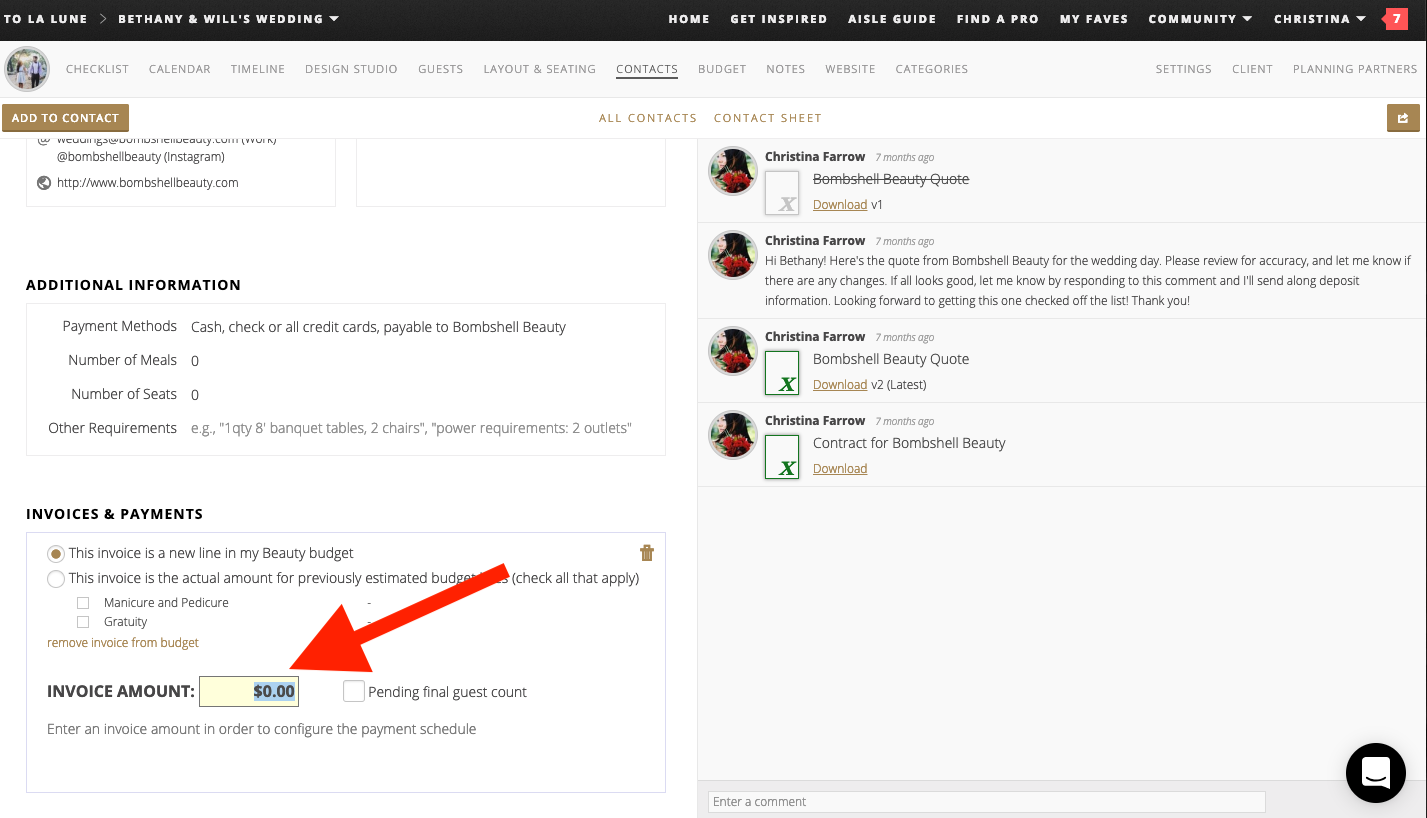The image size is (1427, 818).
Task: Click Christina Farrow's avatar on the quote v1 comment
Action: pyautogui.click(x=733, y=171)
